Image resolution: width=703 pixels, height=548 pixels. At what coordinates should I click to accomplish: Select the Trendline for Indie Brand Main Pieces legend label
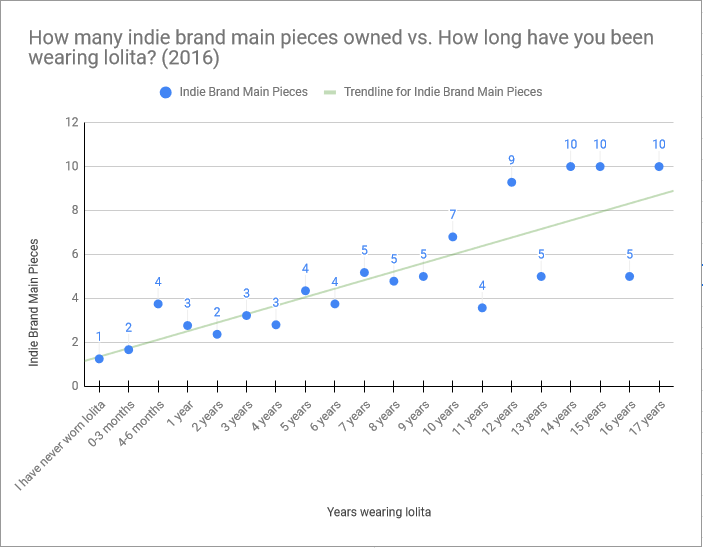443,92
